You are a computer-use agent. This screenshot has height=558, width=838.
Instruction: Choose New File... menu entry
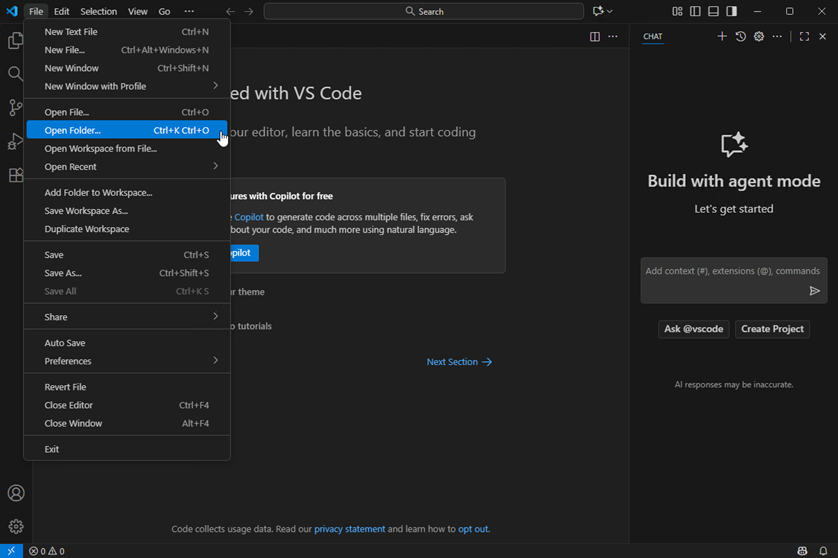point(127,50)
